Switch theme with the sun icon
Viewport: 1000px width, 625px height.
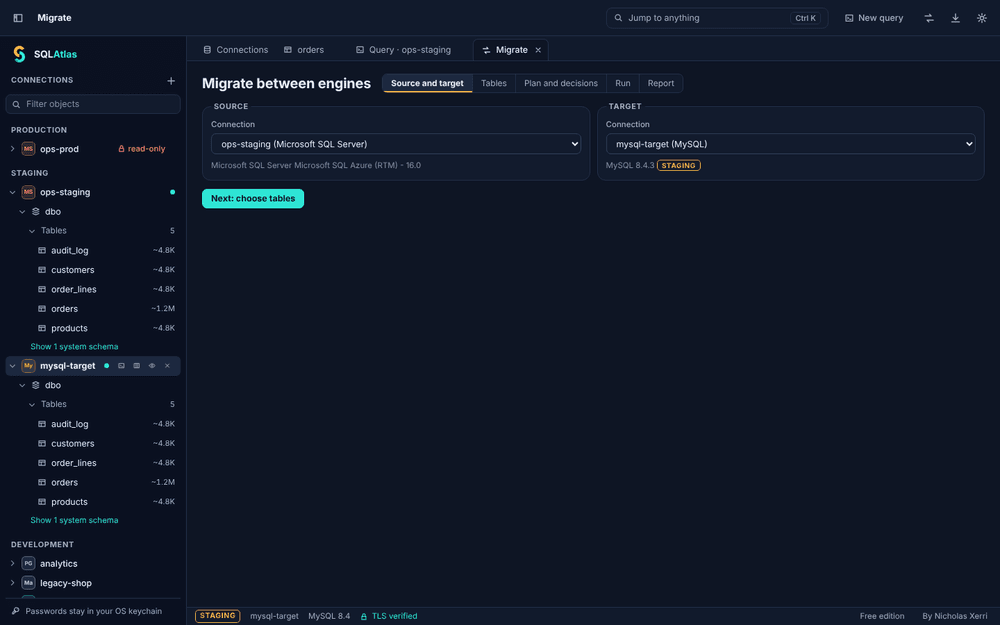[x=982, y=18]
